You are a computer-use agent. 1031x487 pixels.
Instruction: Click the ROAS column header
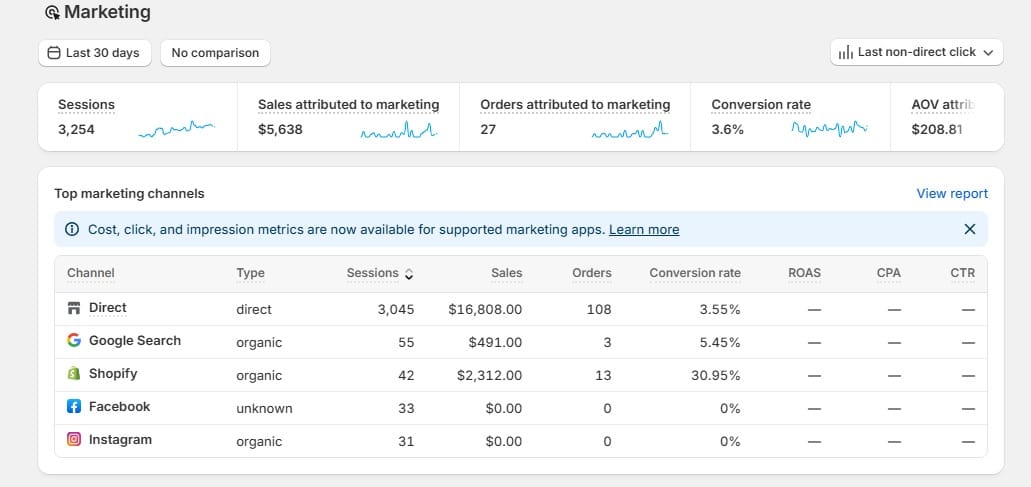point(804,273)
